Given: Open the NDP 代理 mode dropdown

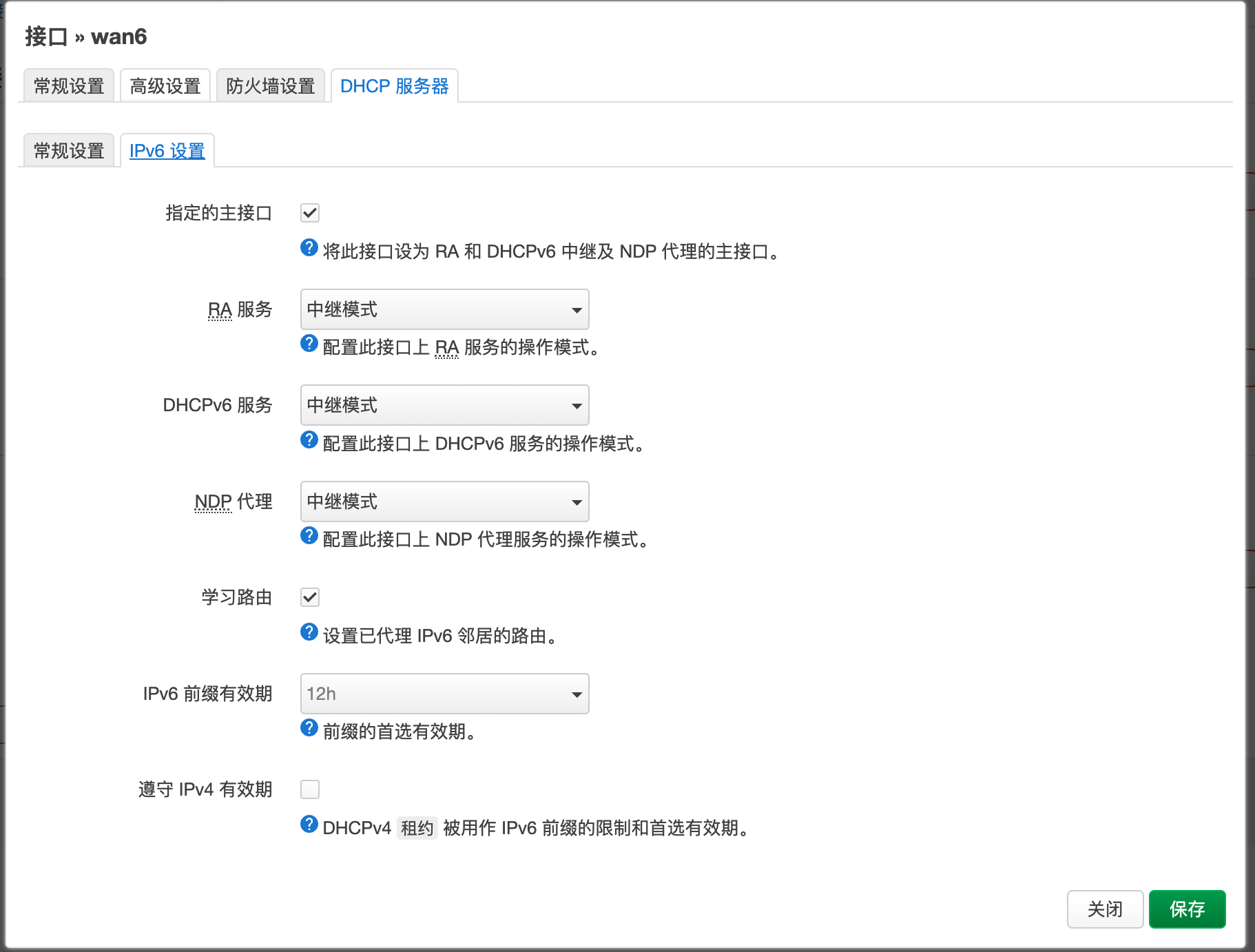Looking at the screenshot, I should (x=444, y=501).
